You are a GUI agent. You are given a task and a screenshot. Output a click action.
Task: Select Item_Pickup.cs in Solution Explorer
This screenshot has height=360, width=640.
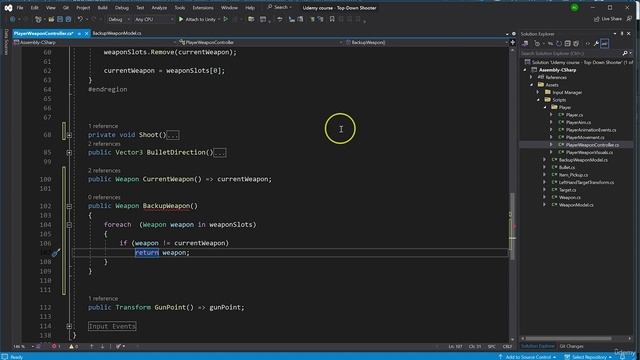coord(573,175)
